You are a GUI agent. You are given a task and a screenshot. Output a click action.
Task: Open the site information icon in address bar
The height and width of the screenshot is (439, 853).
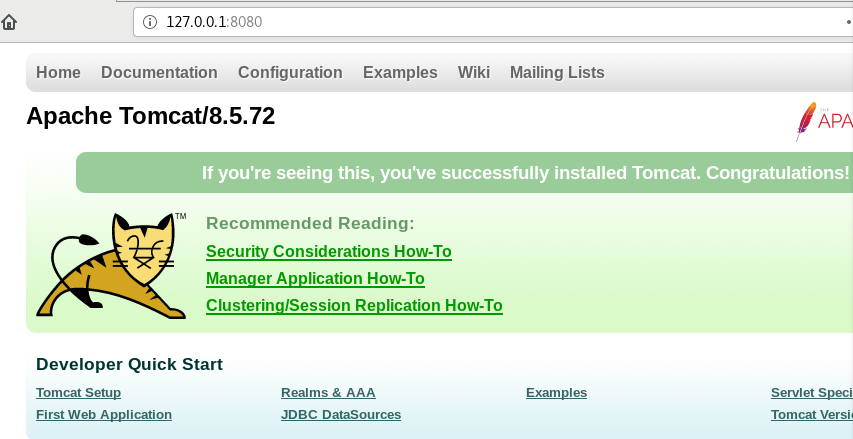pos(150,22)
